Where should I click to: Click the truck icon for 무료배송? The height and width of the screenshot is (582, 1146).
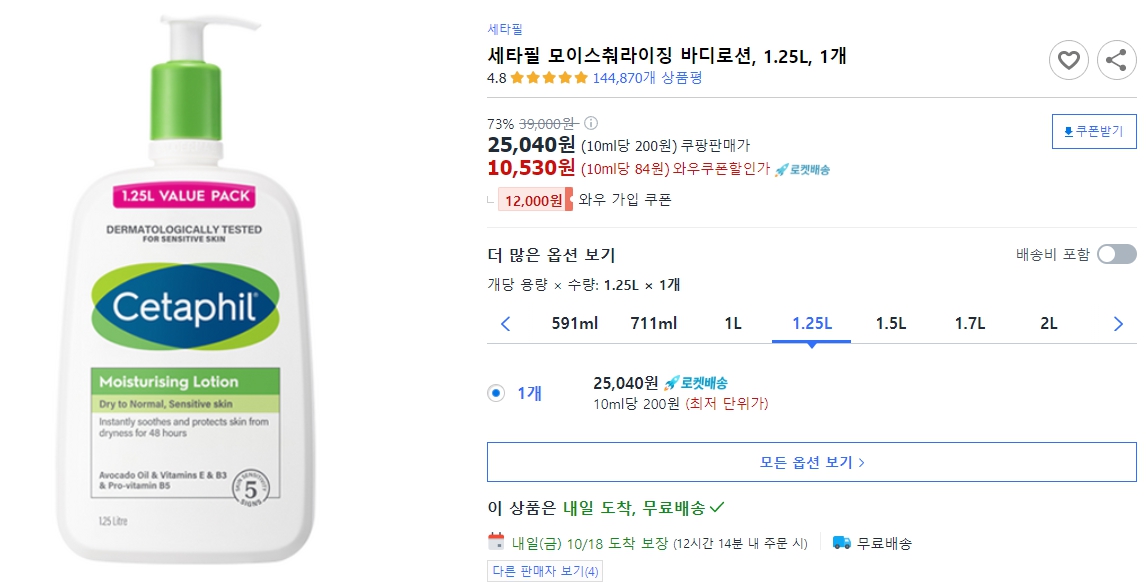click(x=840, y=544)
